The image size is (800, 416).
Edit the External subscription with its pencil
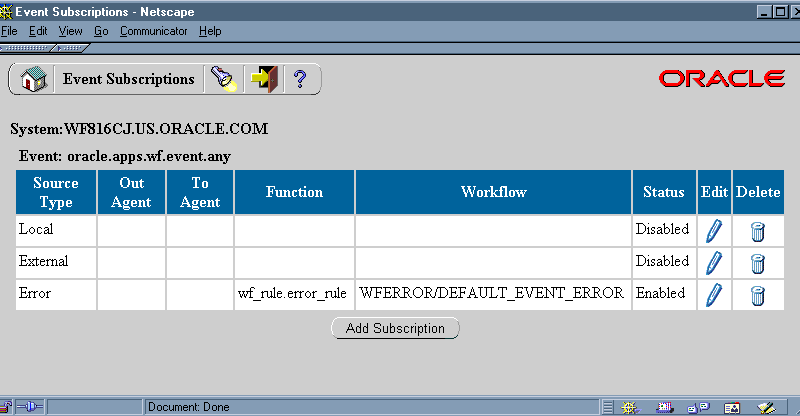click(713, 263)
